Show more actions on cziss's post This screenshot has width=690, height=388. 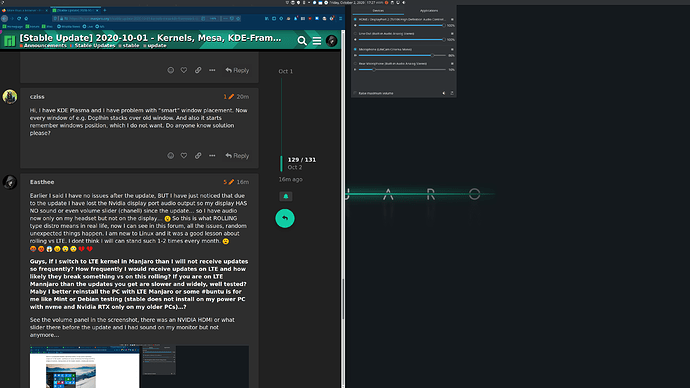212,156
